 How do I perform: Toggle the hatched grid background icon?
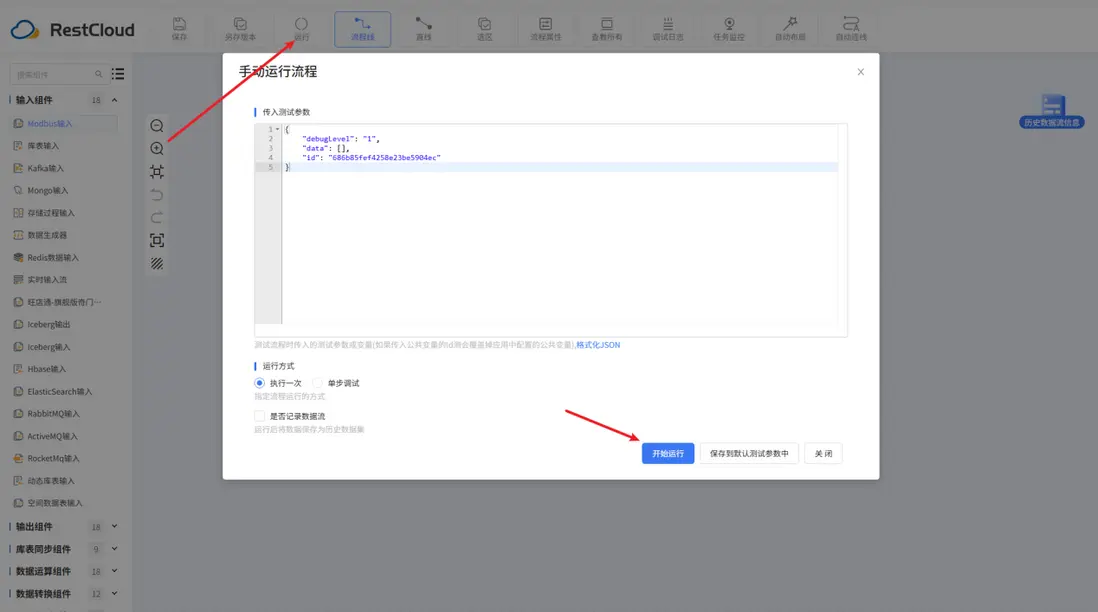(157, 263)
